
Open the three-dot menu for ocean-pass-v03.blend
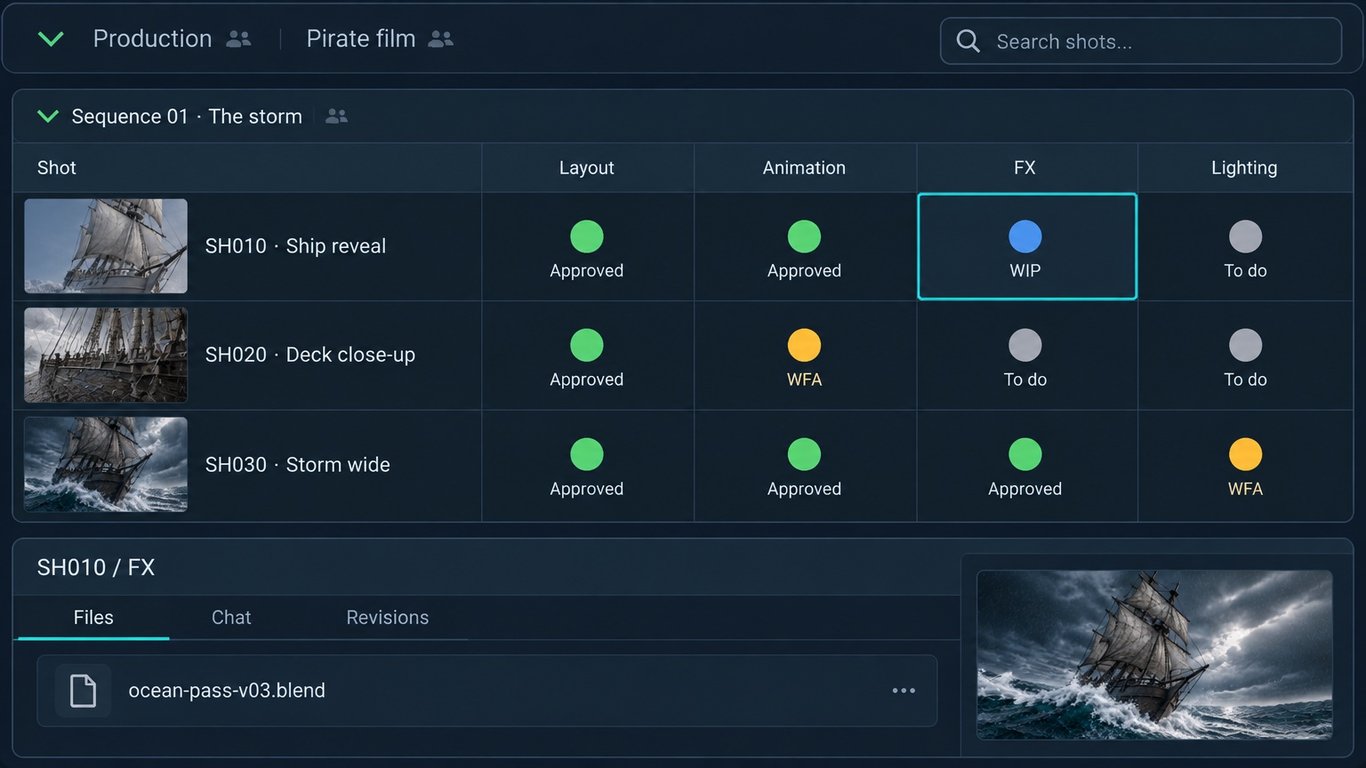(x=904, y=691)
